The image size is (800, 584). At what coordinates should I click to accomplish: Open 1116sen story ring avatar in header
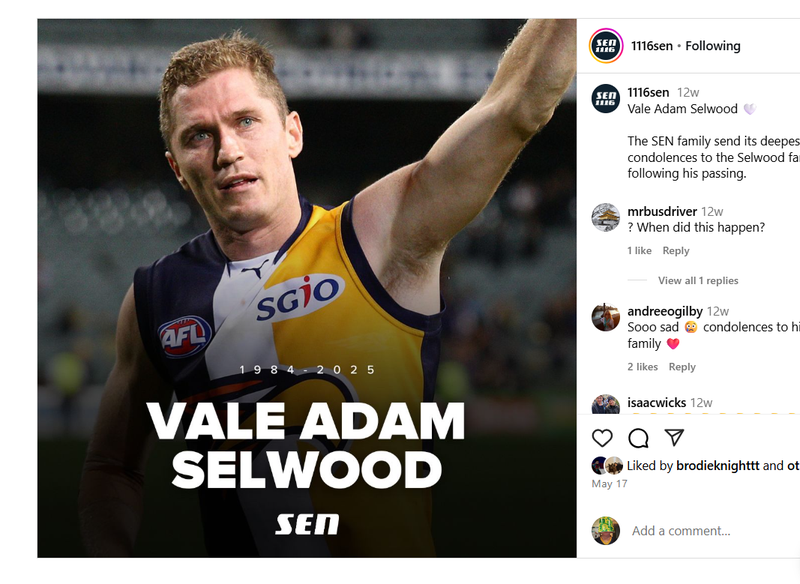coord(606,46)
